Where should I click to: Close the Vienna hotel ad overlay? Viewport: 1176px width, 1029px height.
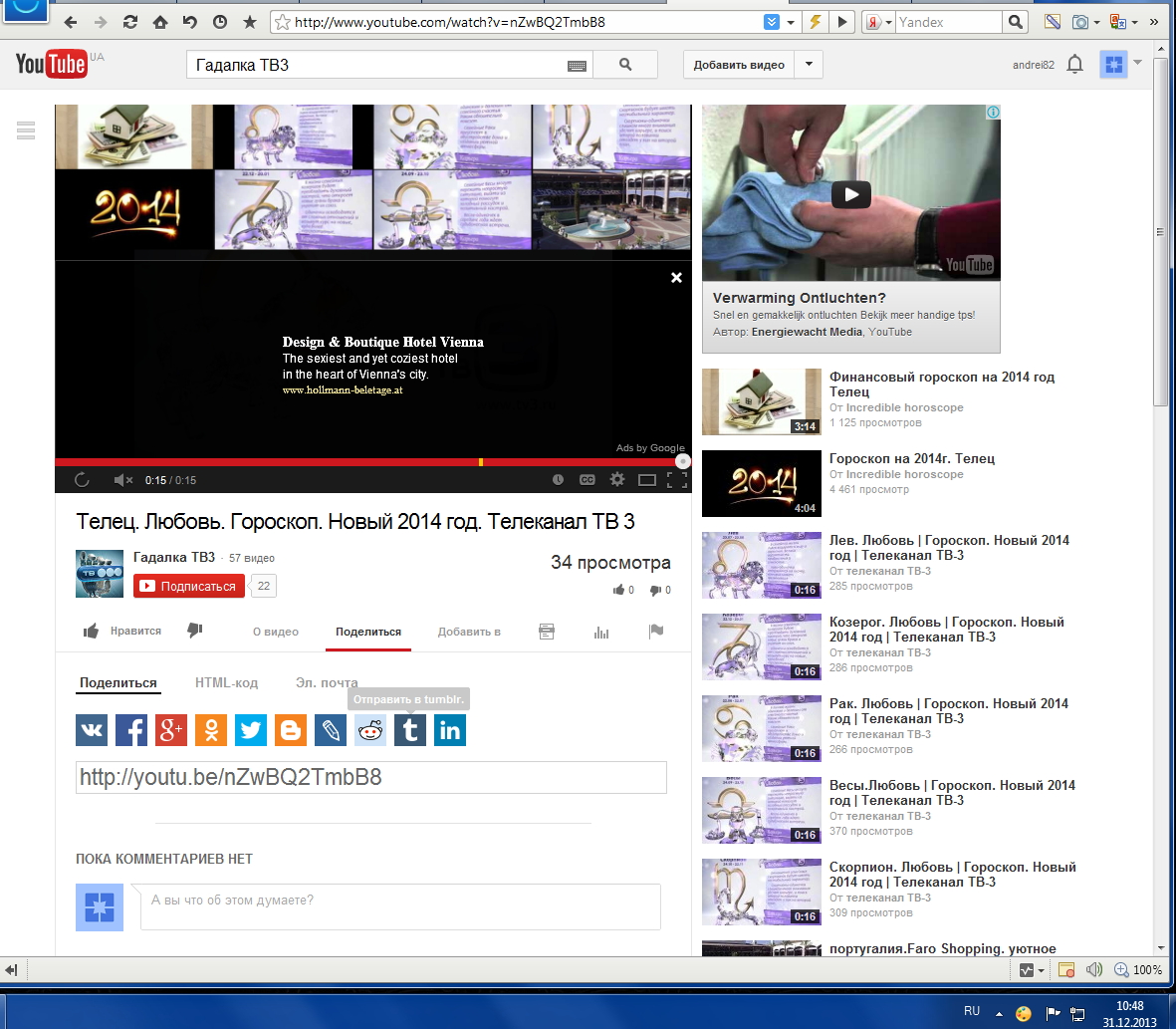tap(676, 278)
